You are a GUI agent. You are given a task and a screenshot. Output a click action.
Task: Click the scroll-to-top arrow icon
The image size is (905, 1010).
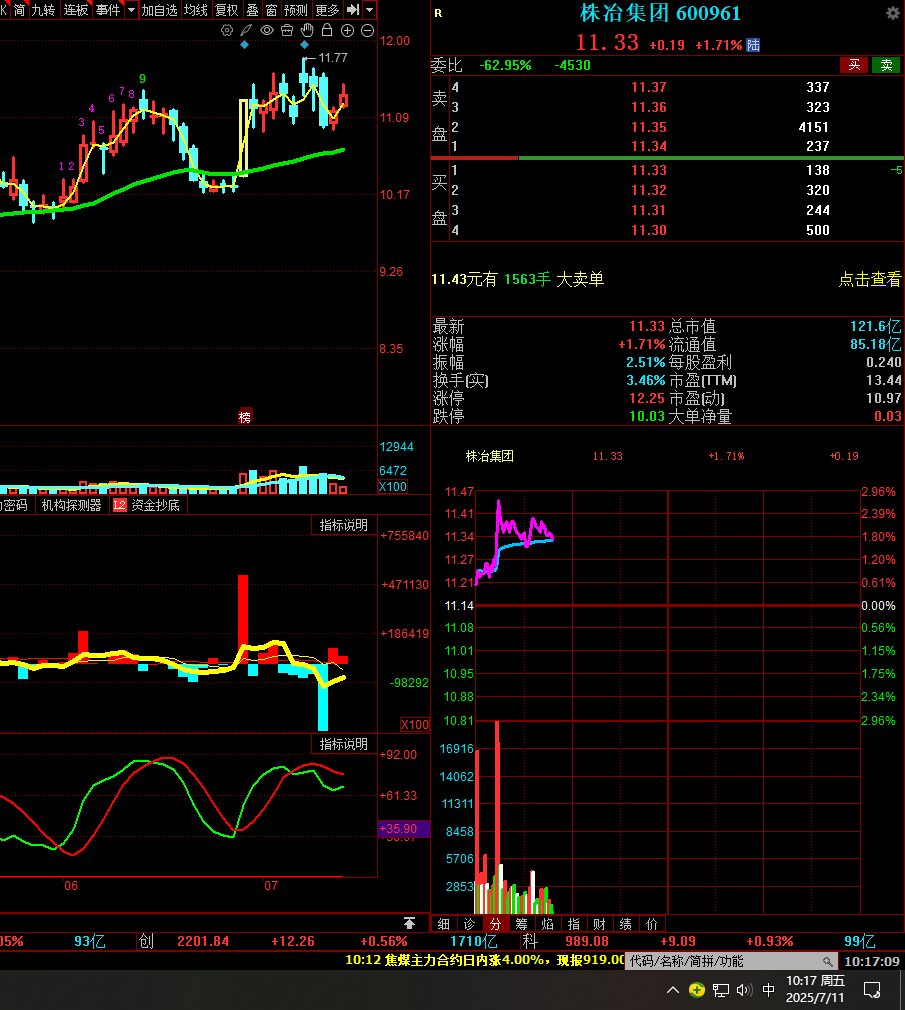point(409,923)
